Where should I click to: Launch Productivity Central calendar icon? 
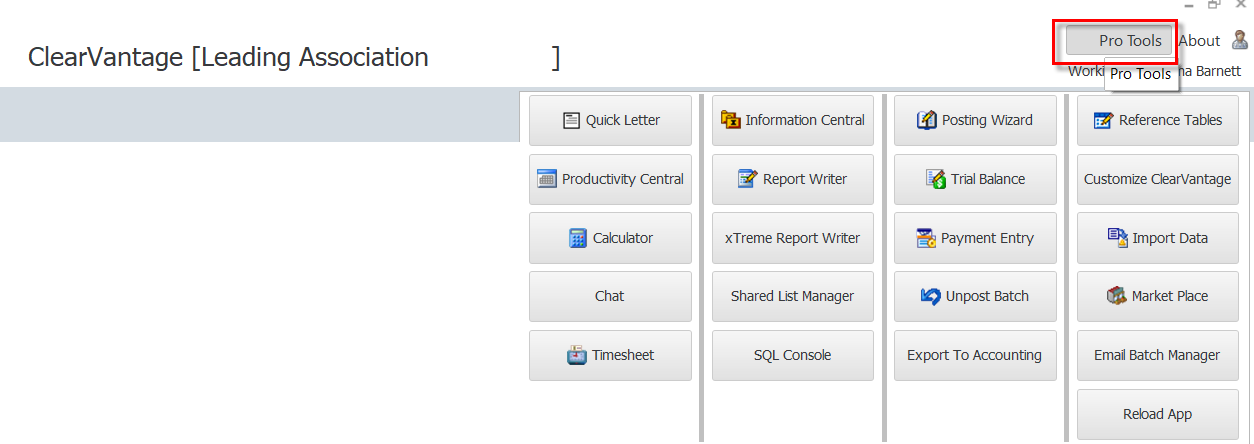(547, 179)
